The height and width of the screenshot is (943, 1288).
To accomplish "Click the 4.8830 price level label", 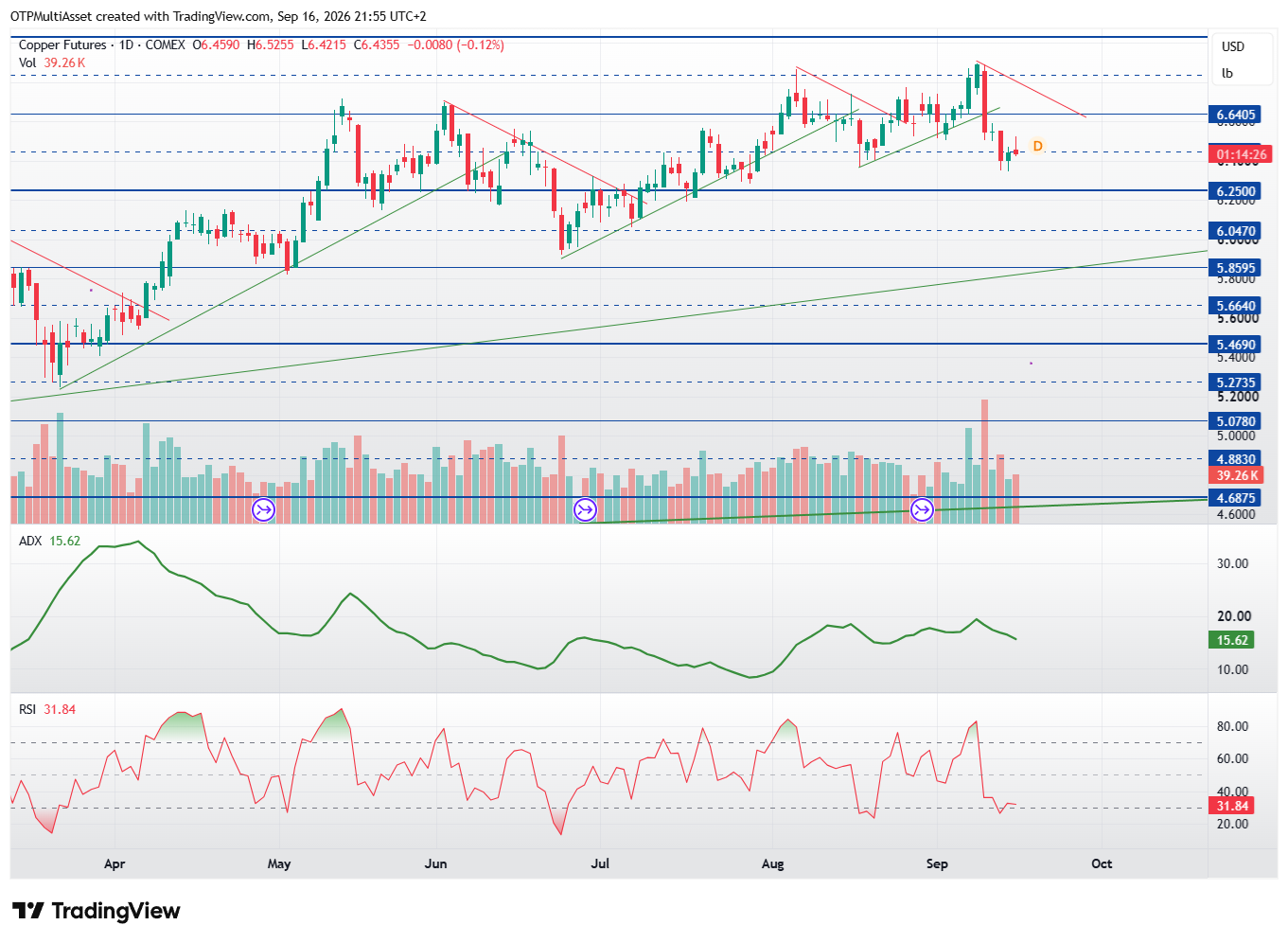I will pos(1236,459).
